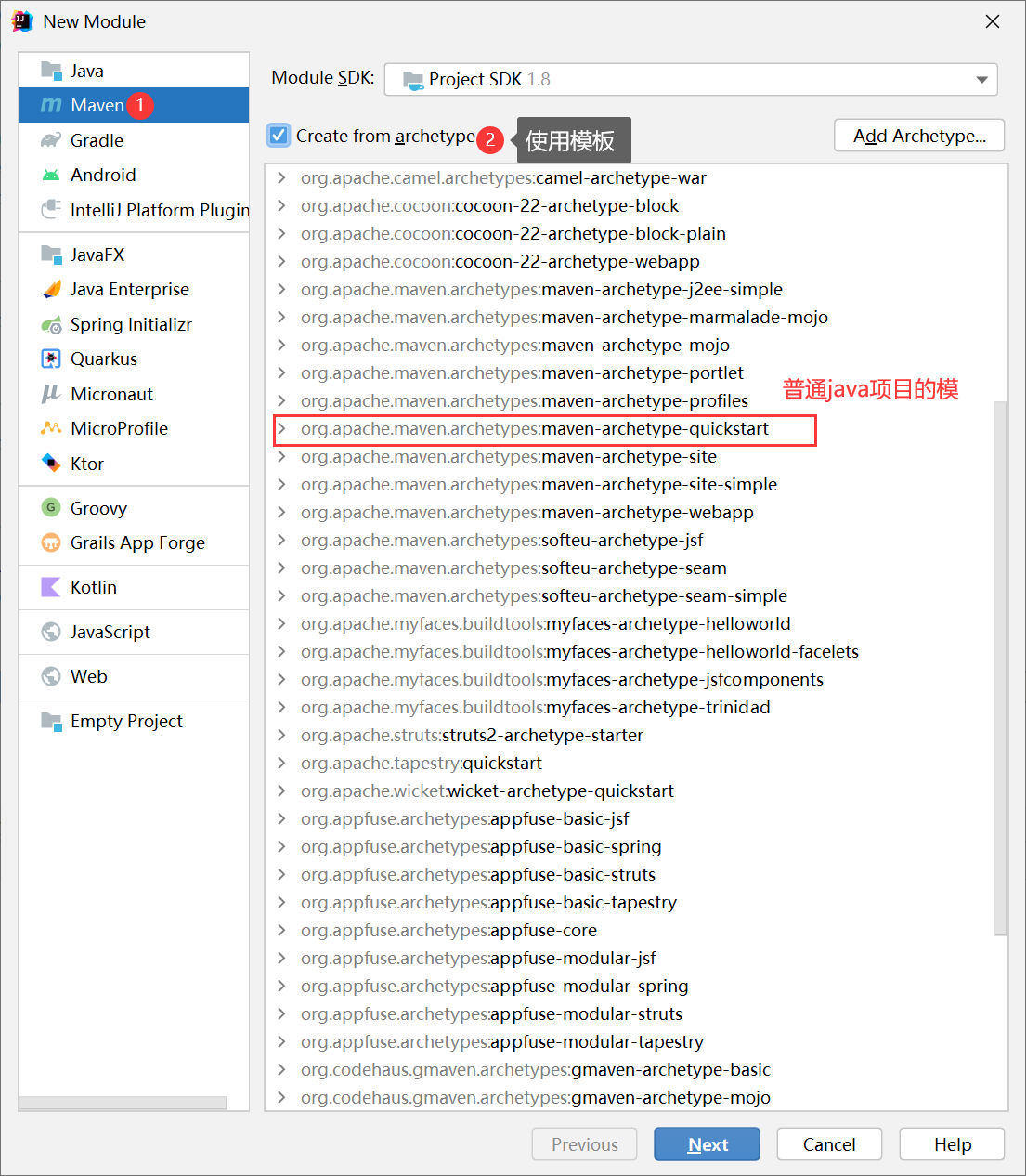The image size is (1026, 1176).
Task: Click the Grails App Forge icon
Action: 51,542
